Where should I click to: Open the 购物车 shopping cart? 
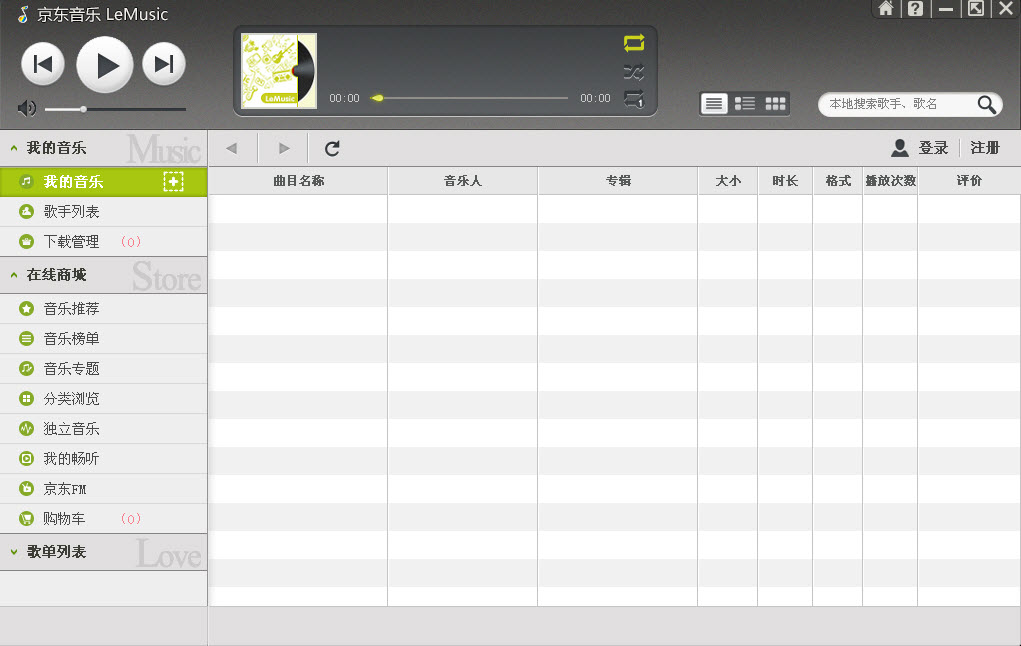click(x=60, y=518)
